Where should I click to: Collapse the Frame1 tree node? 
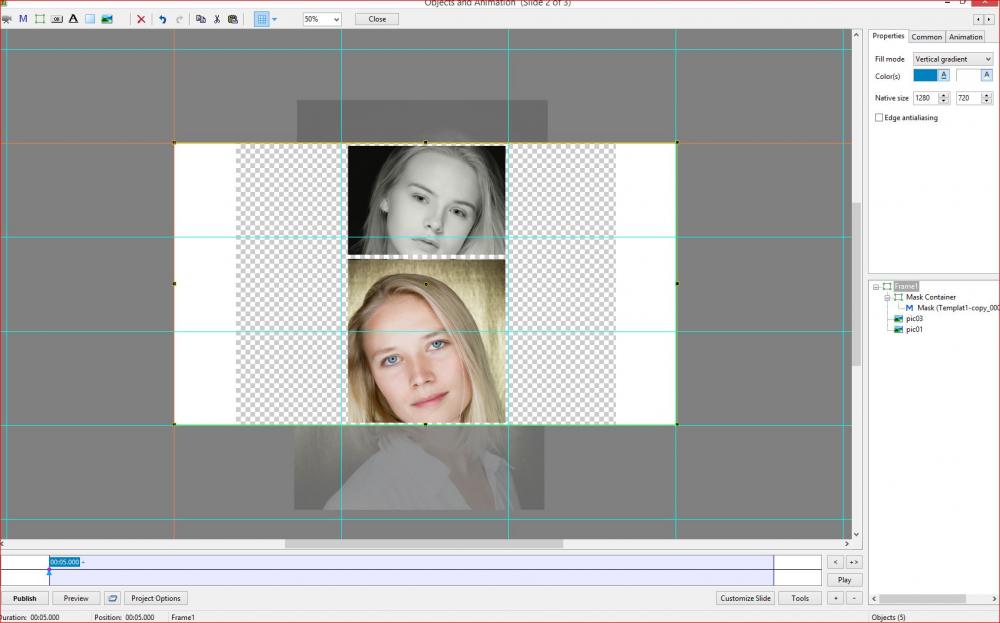[x=876, y=286]
